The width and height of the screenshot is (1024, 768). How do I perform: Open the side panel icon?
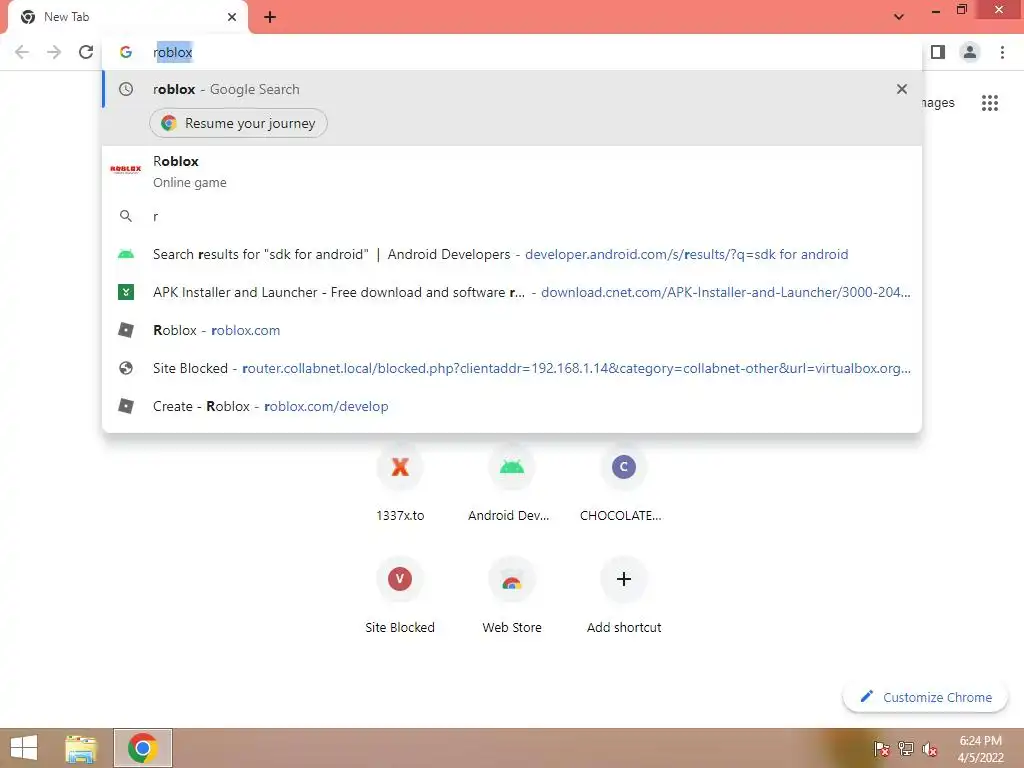[x=938, y=52]
